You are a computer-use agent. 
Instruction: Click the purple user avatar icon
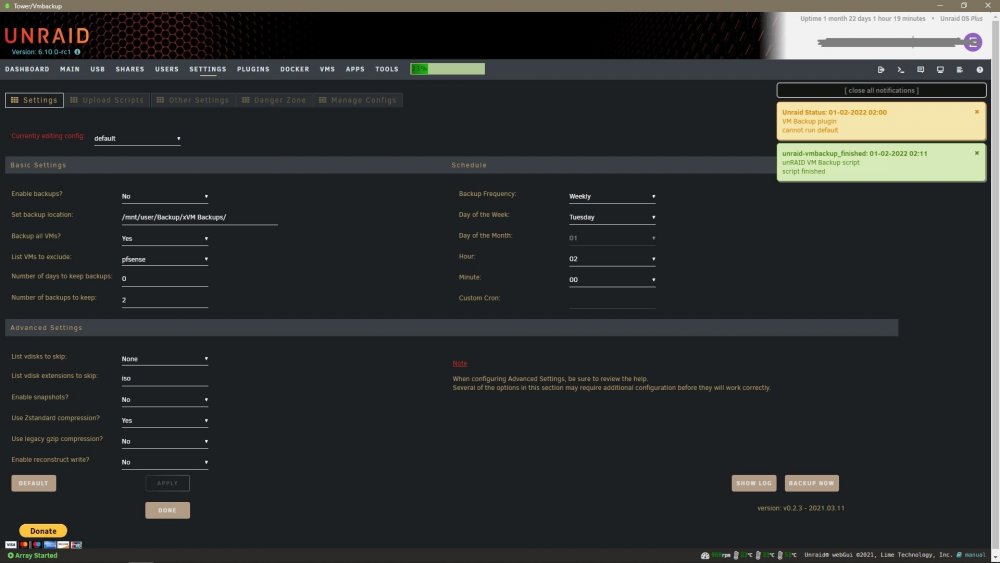pyautogui.click(x=973, y=43)
